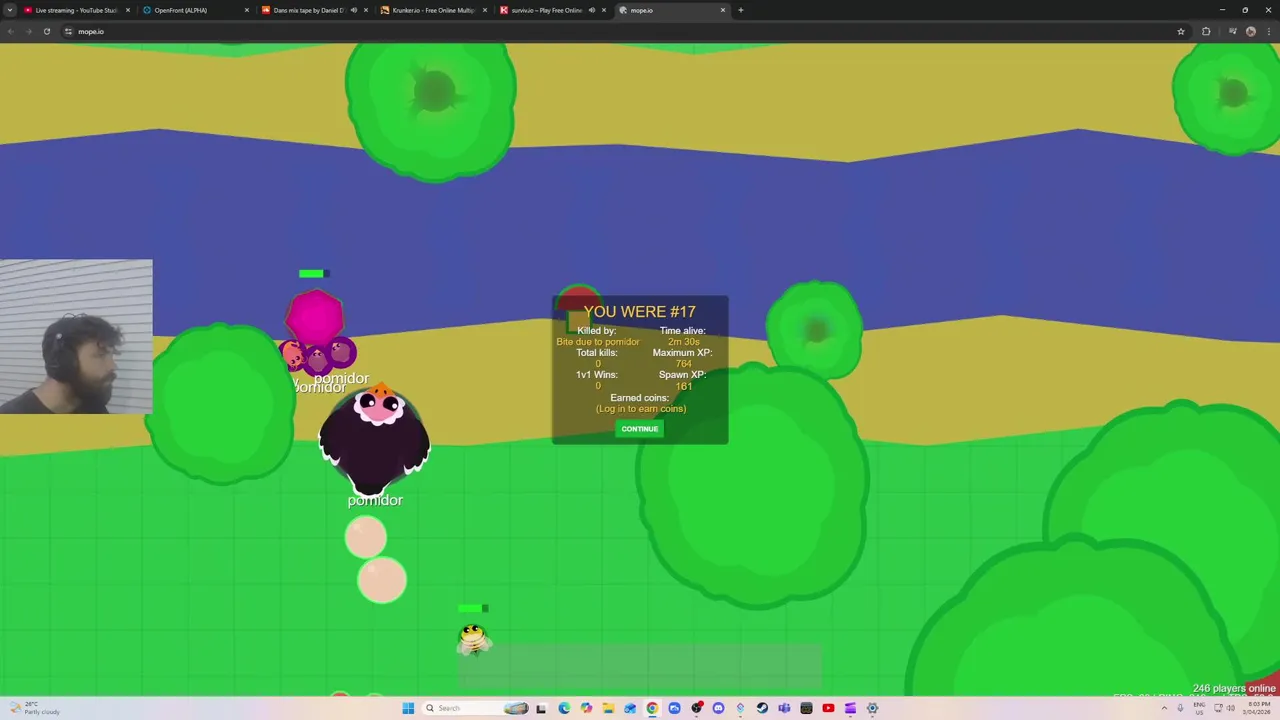
Task: Open the tab search dropdown arrow
Action: (x=10, y=10)
